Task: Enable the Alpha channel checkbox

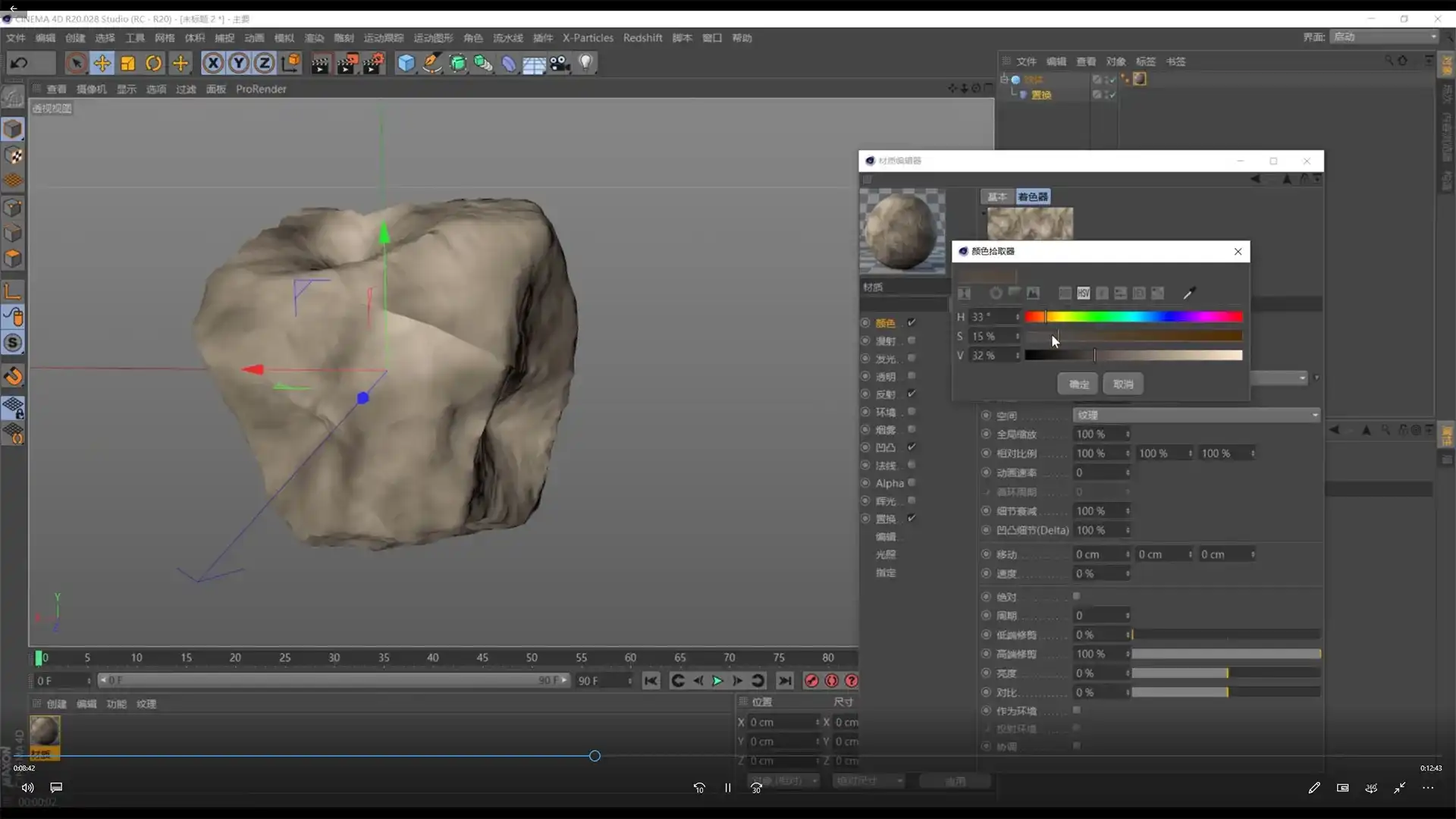Action: coord(912,482)
